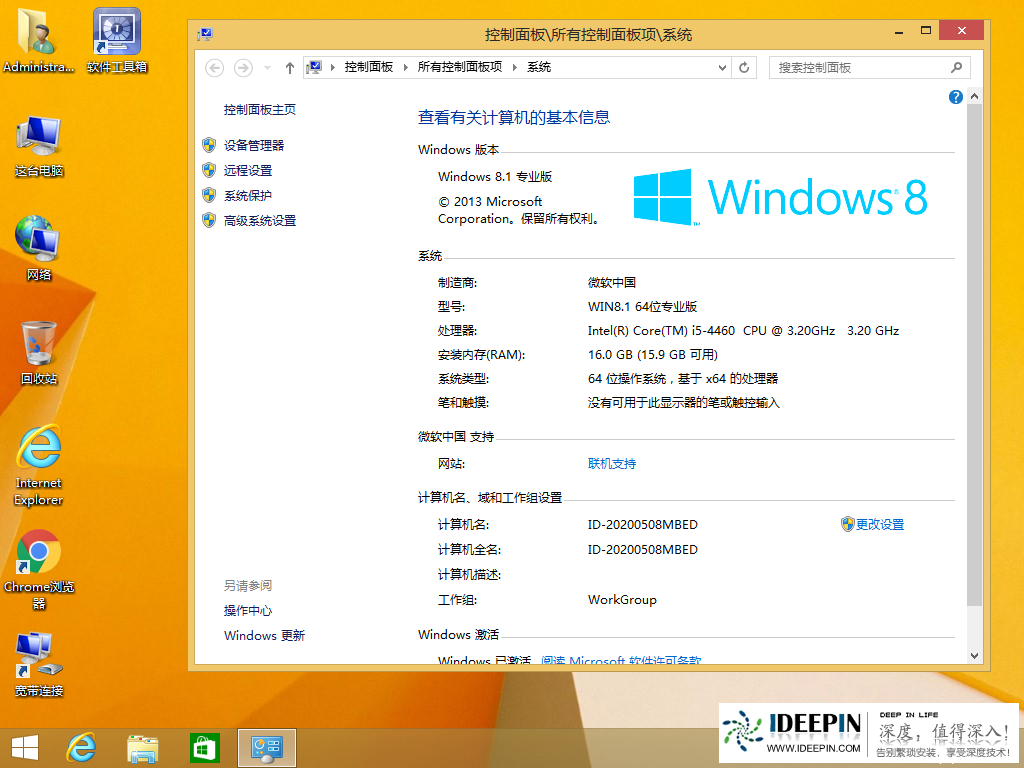The height and width of the screenshot is (768, 1024).
Task: Select the 这台电脑 desktop icon
Action: tap(39, 146)
